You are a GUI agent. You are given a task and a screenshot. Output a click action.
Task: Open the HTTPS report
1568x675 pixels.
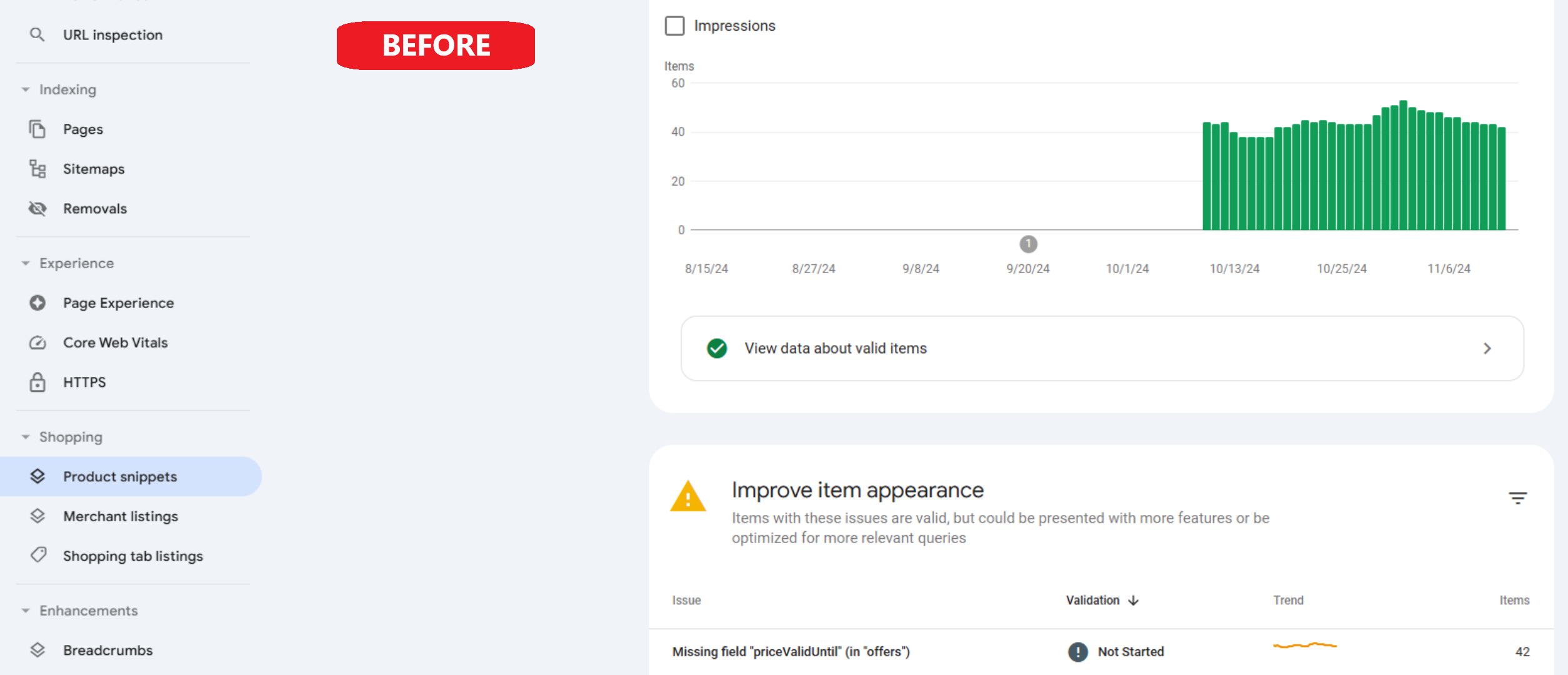pyautogui.click(x=84, y=382)
